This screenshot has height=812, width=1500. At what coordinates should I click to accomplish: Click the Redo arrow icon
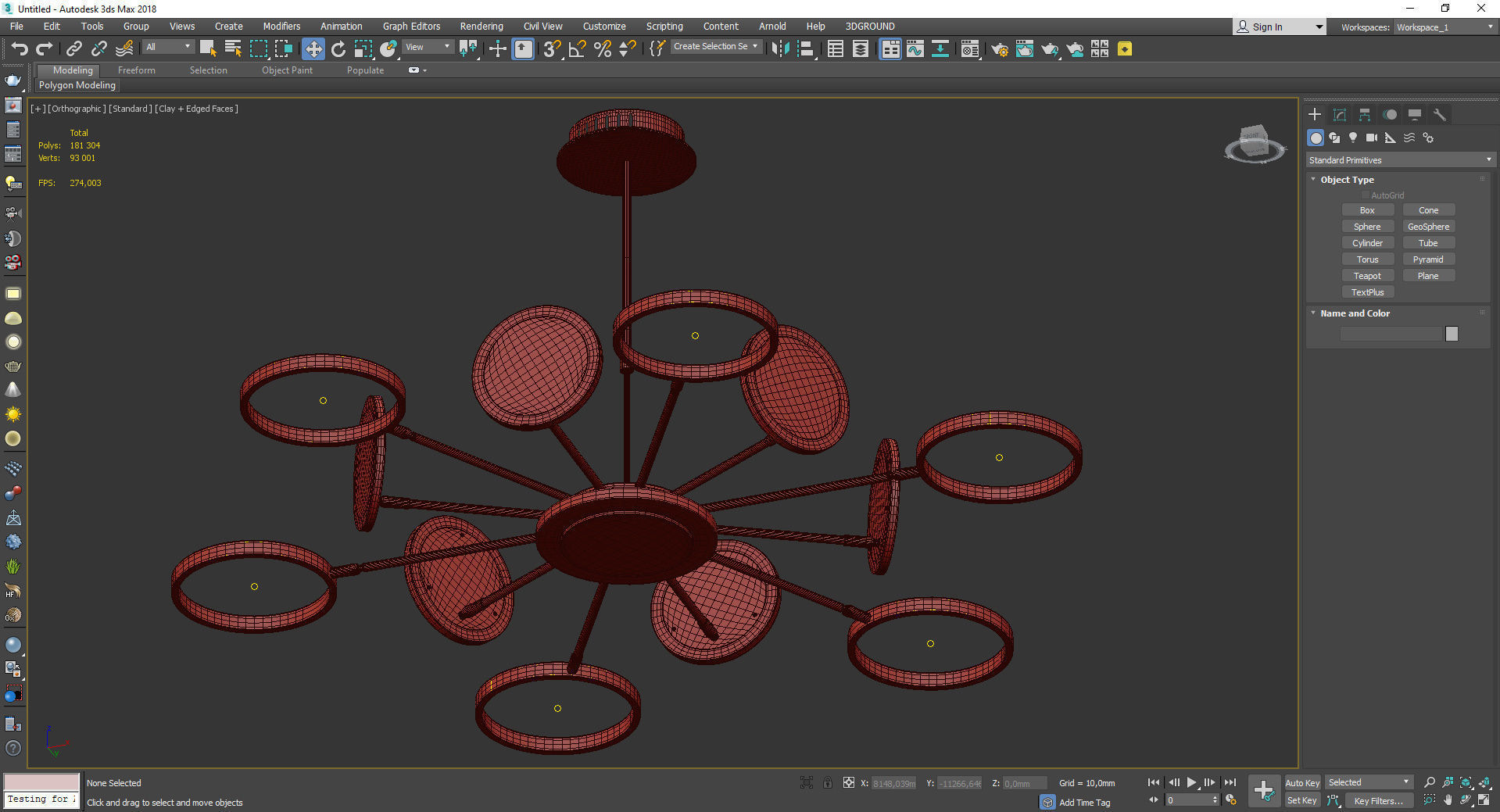(44, 49)
